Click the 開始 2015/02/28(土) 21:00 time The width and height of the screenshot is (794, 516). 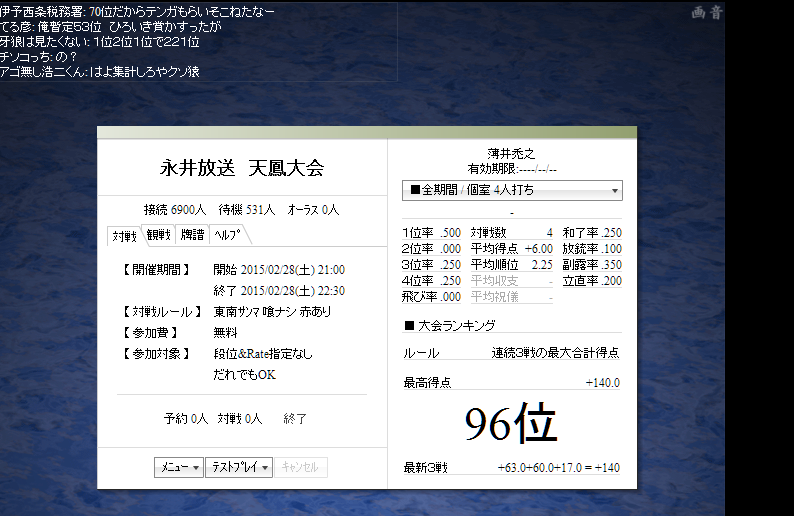tap(279, 270)
